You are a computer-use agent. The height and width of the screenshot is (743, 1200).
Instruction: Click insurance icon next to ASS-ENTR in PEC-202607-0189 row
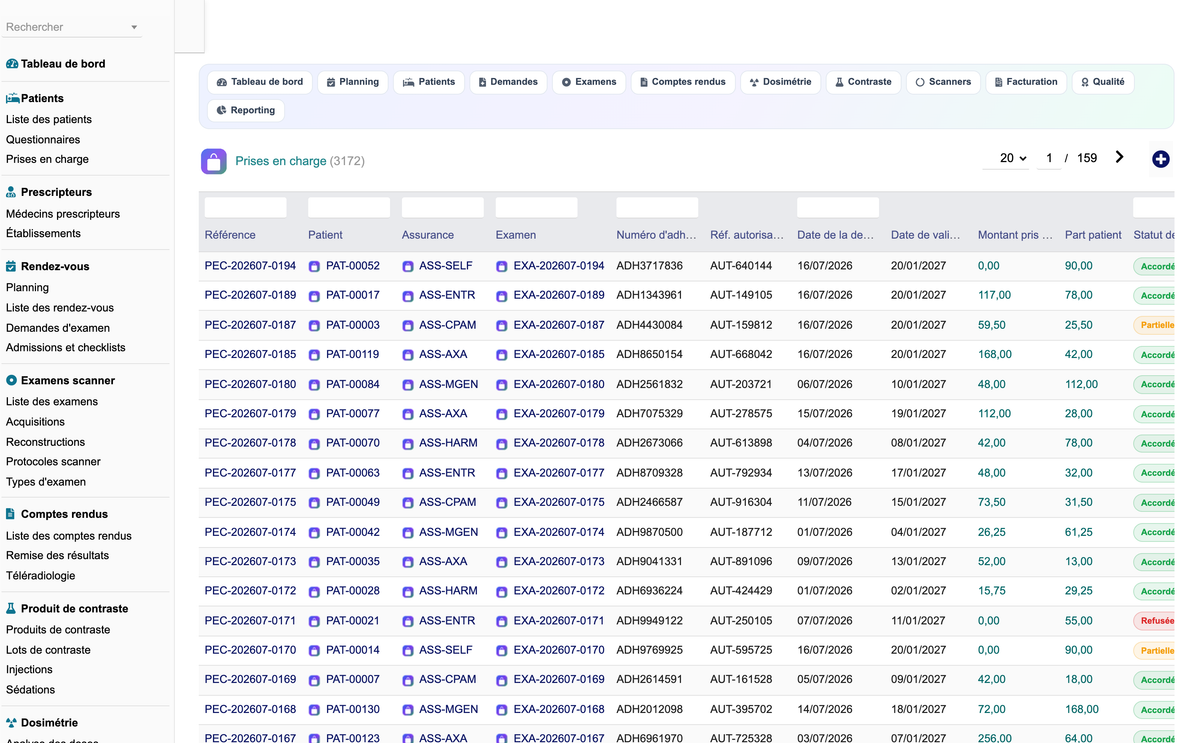pyautogui.click(x=408, y=296)
